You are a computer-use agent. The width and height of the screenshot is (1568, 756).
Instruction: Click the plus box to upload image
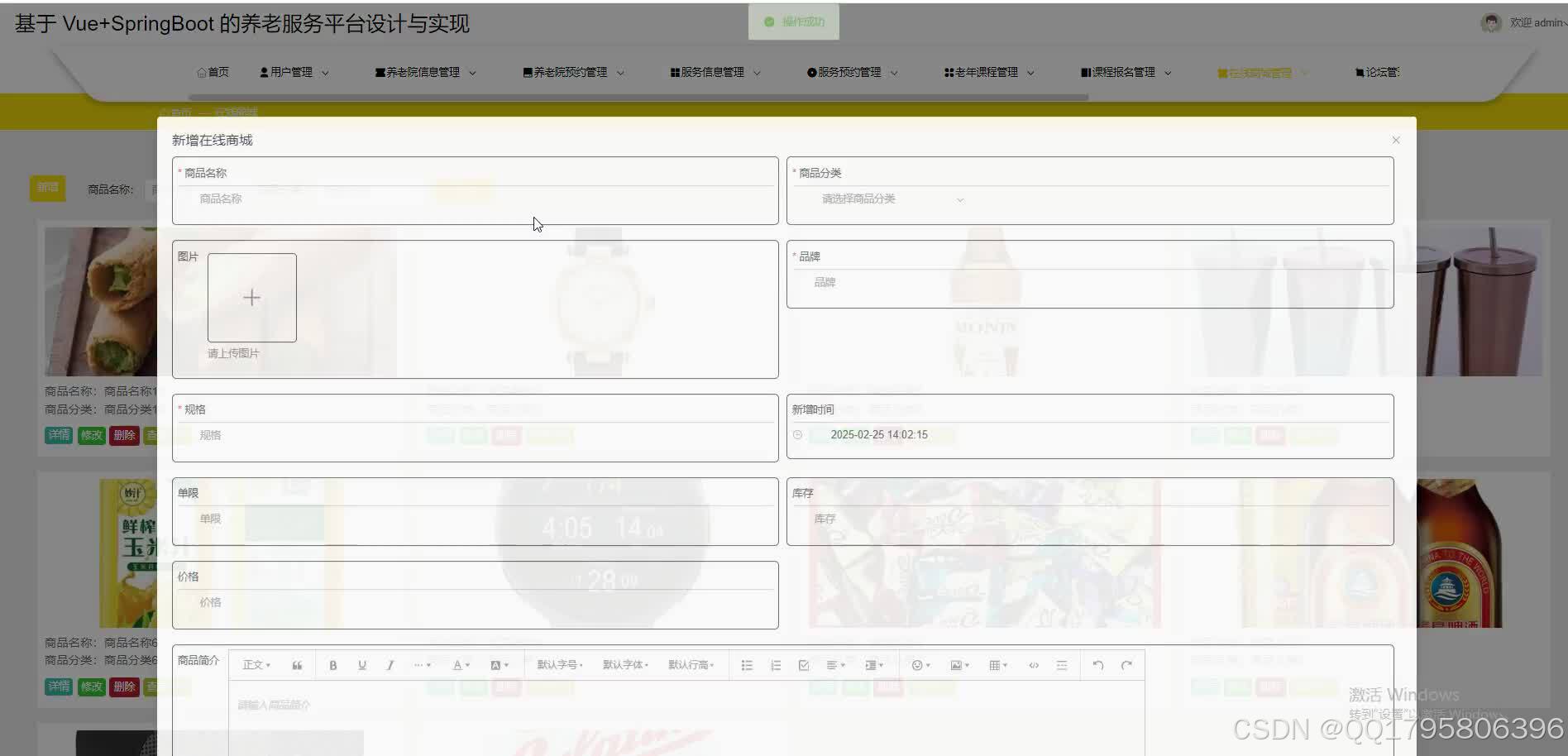click(251, 298)
